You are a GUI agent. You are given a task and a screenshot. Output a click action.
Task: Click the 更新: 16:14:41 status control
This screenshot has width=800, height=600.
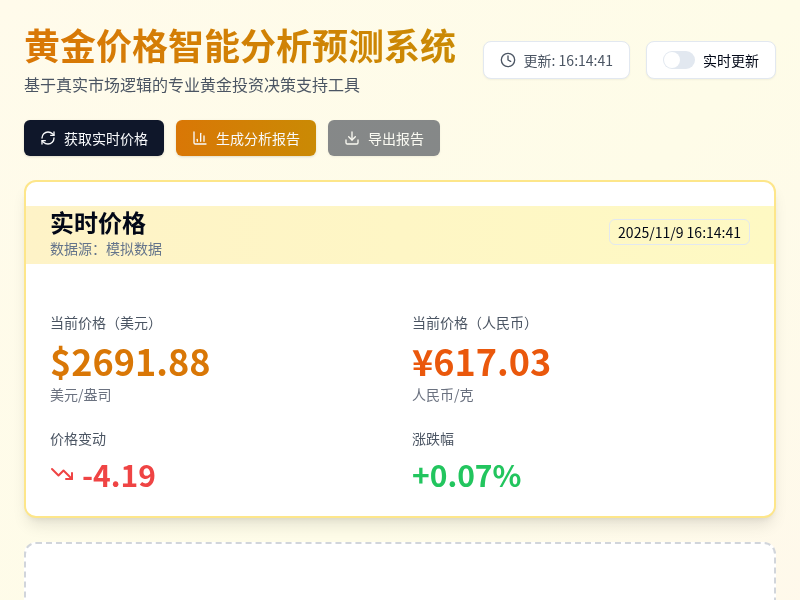click(x=556, y=60)
